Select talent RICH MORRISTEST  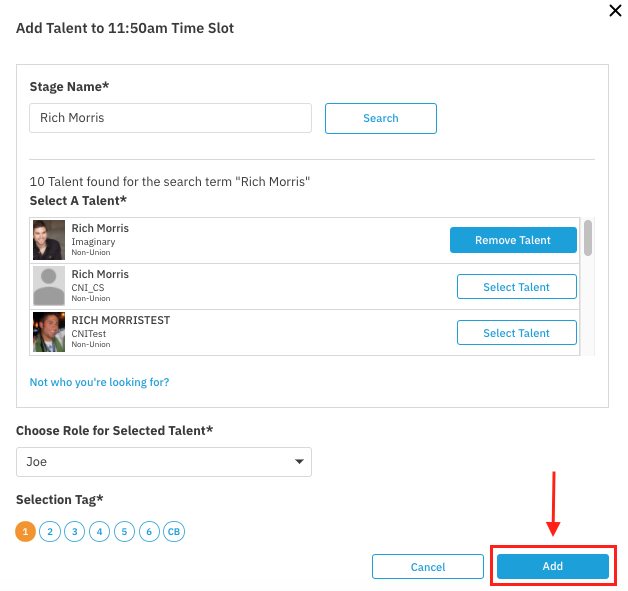point(517,333)
